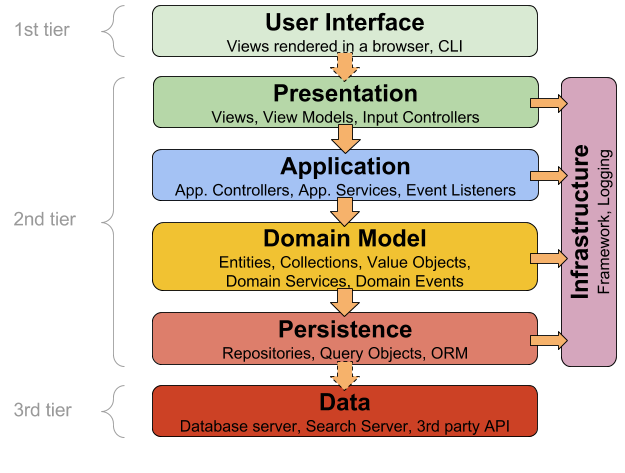
Task: Click the "2nd tier" label
Action: (46, 219)
